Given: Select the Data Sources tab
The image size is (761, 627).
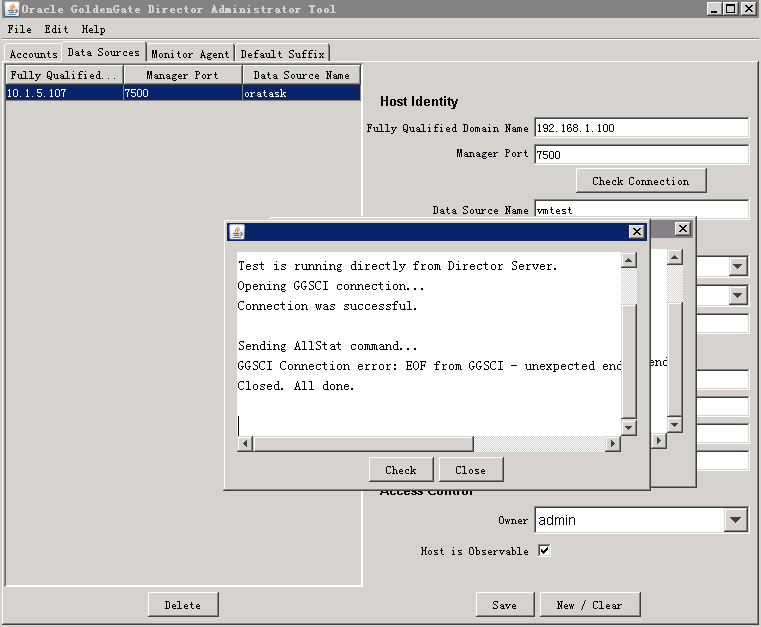Looking at the screenshot, I should 103,52.
